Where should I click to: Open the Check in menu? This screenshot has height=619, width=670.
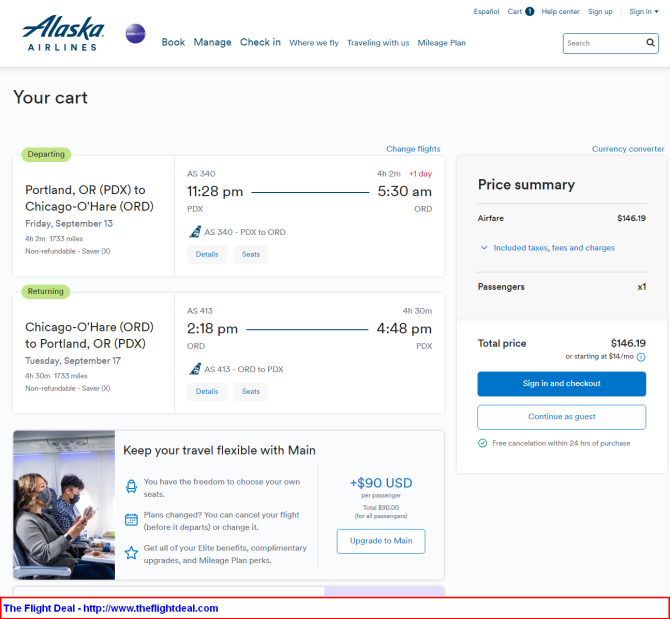point(260,42)
